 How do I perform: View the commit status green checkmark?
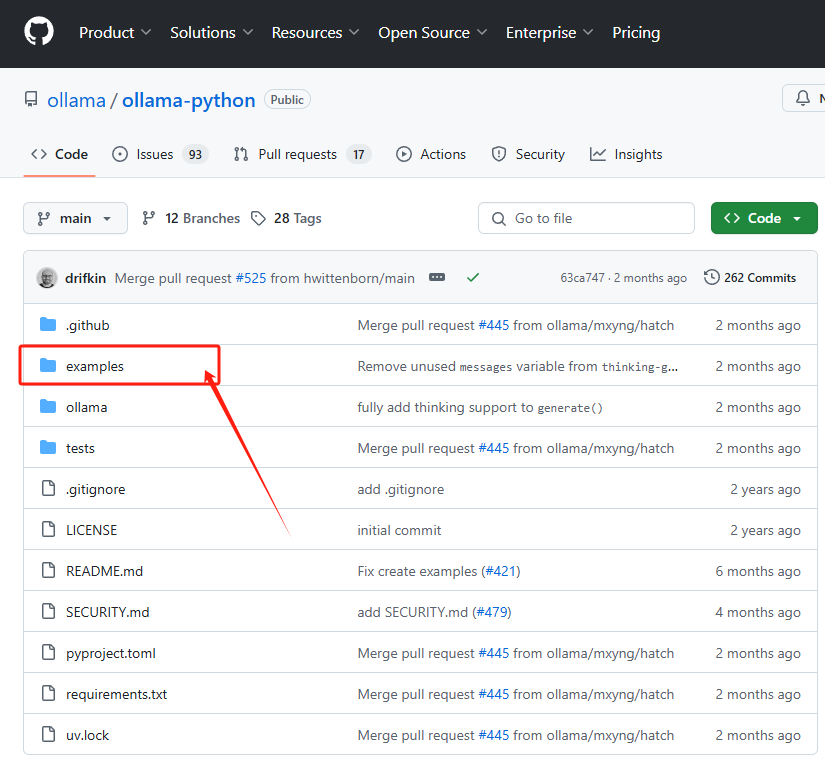(x=472, y=277)
